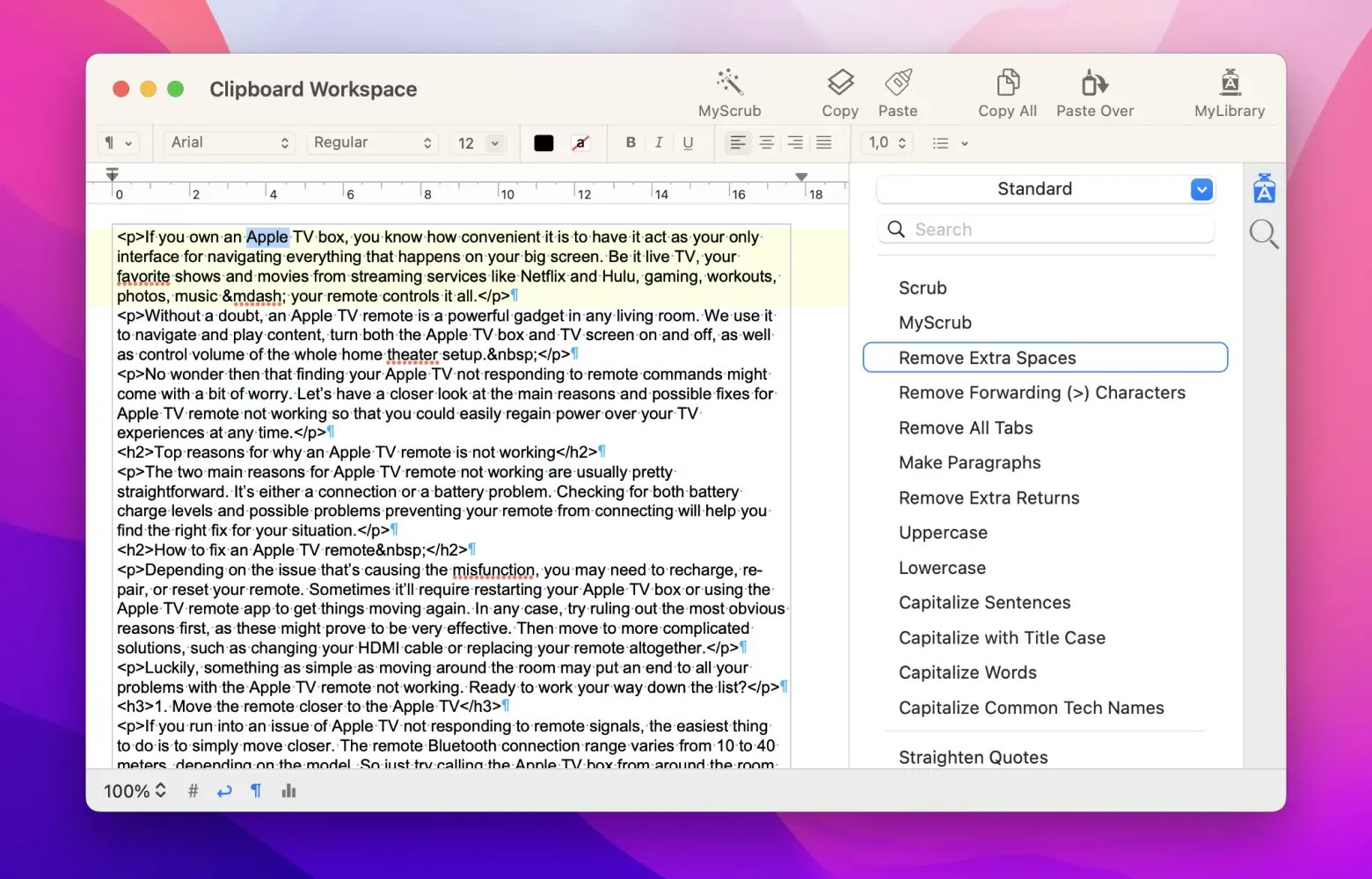The width and height of the screenshot is (1372, 879).
Task: Click the Search field in actions panel
Action: coord(1046,229)
